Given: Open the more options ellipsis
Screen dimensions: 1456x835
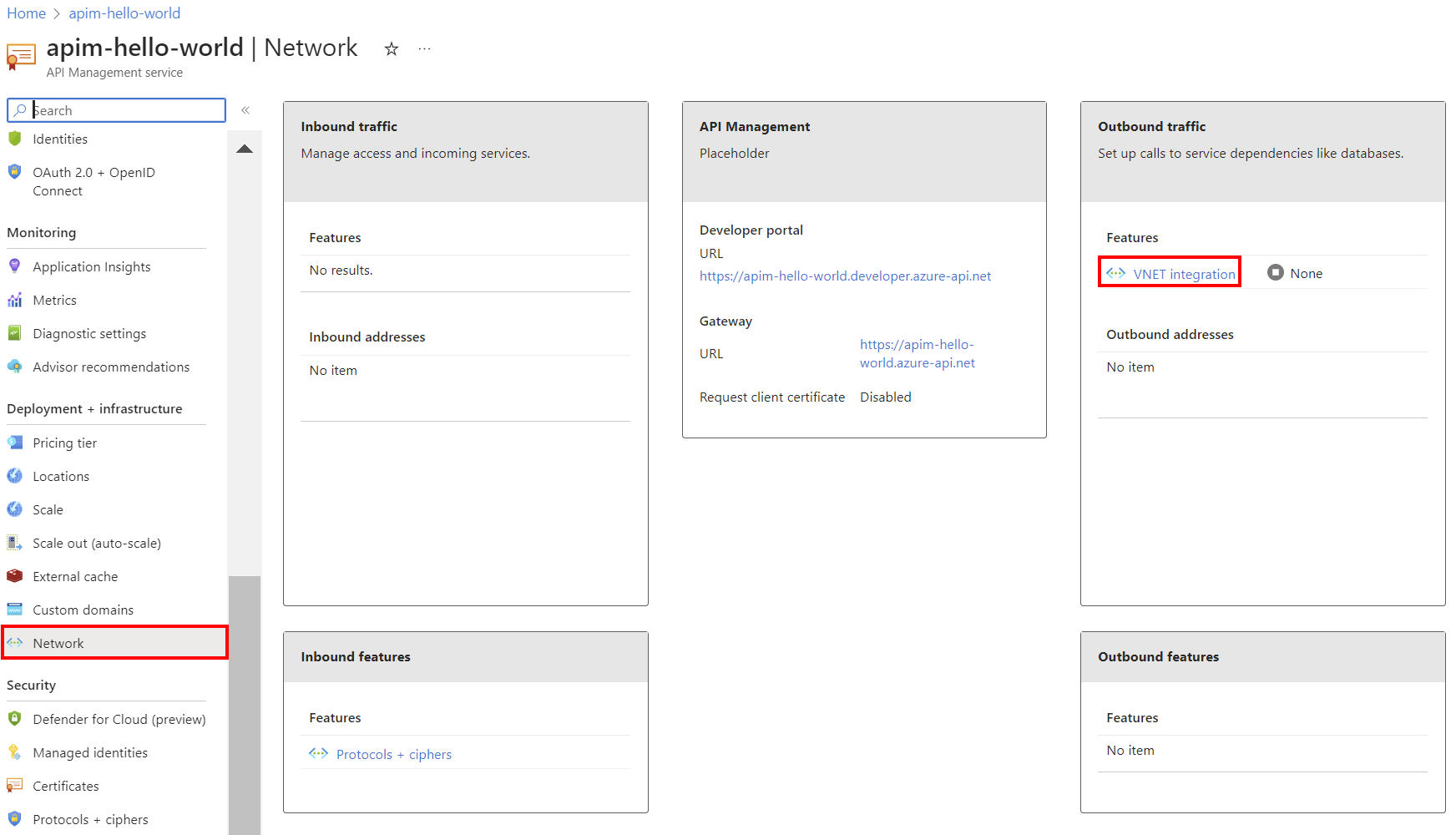Looking at the screenshot, I should (x=425, y=49).
